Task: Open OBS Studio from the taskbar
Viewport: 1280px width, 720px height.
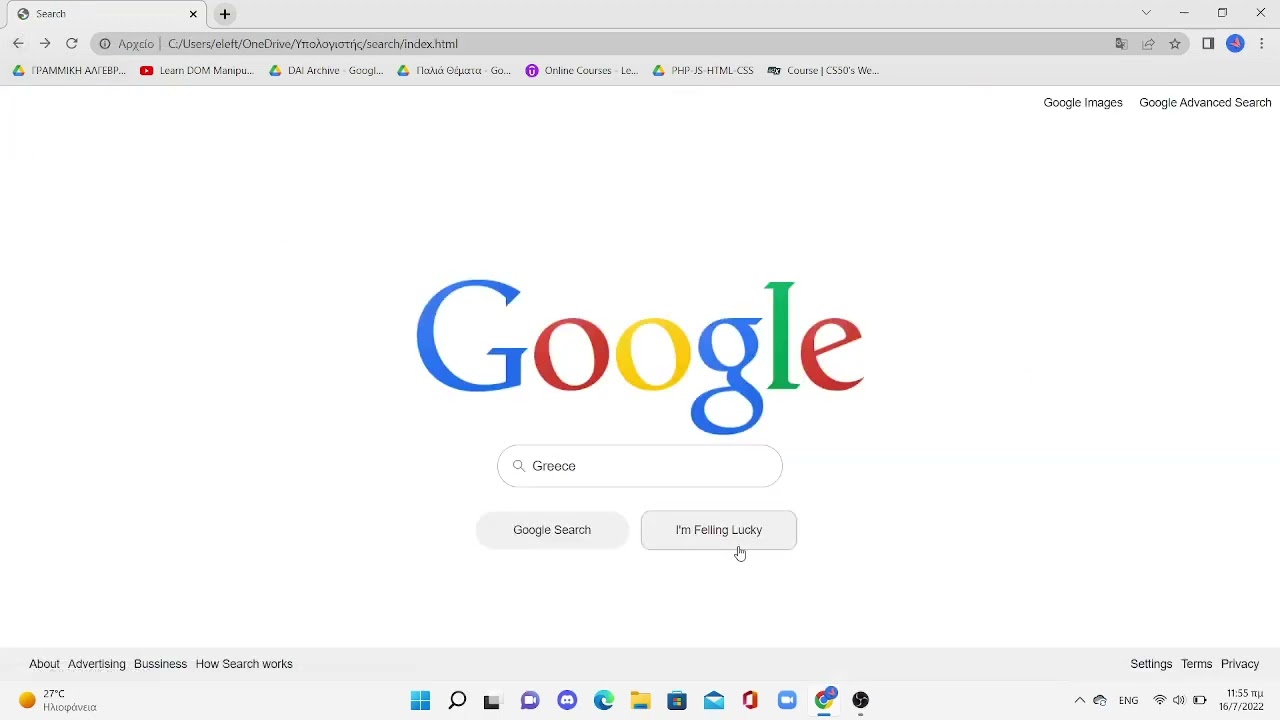Action: click(860, 700)
